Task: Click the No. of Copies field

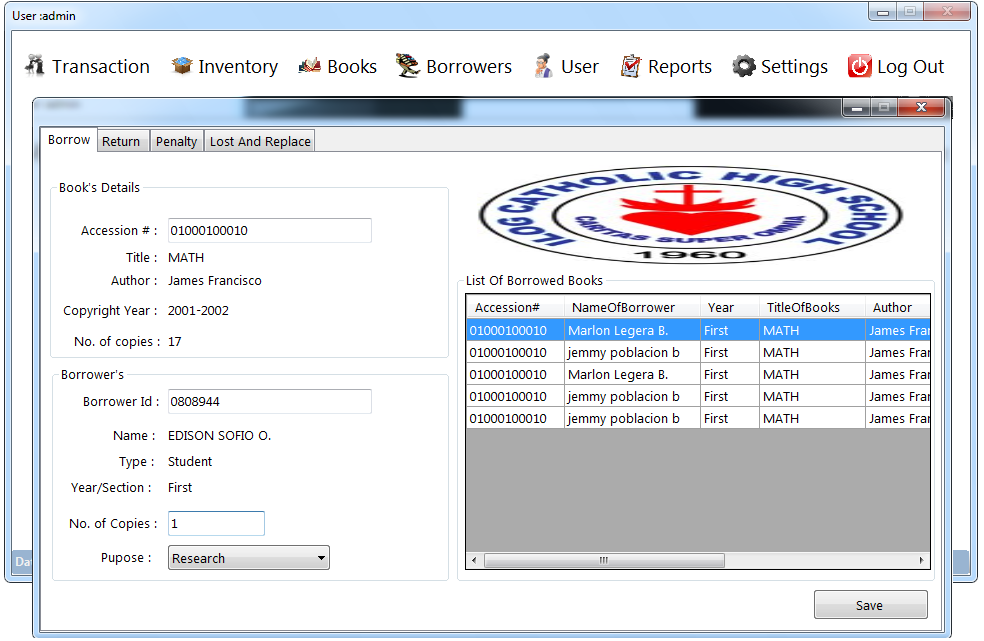Action: click(x=216, y=523)
